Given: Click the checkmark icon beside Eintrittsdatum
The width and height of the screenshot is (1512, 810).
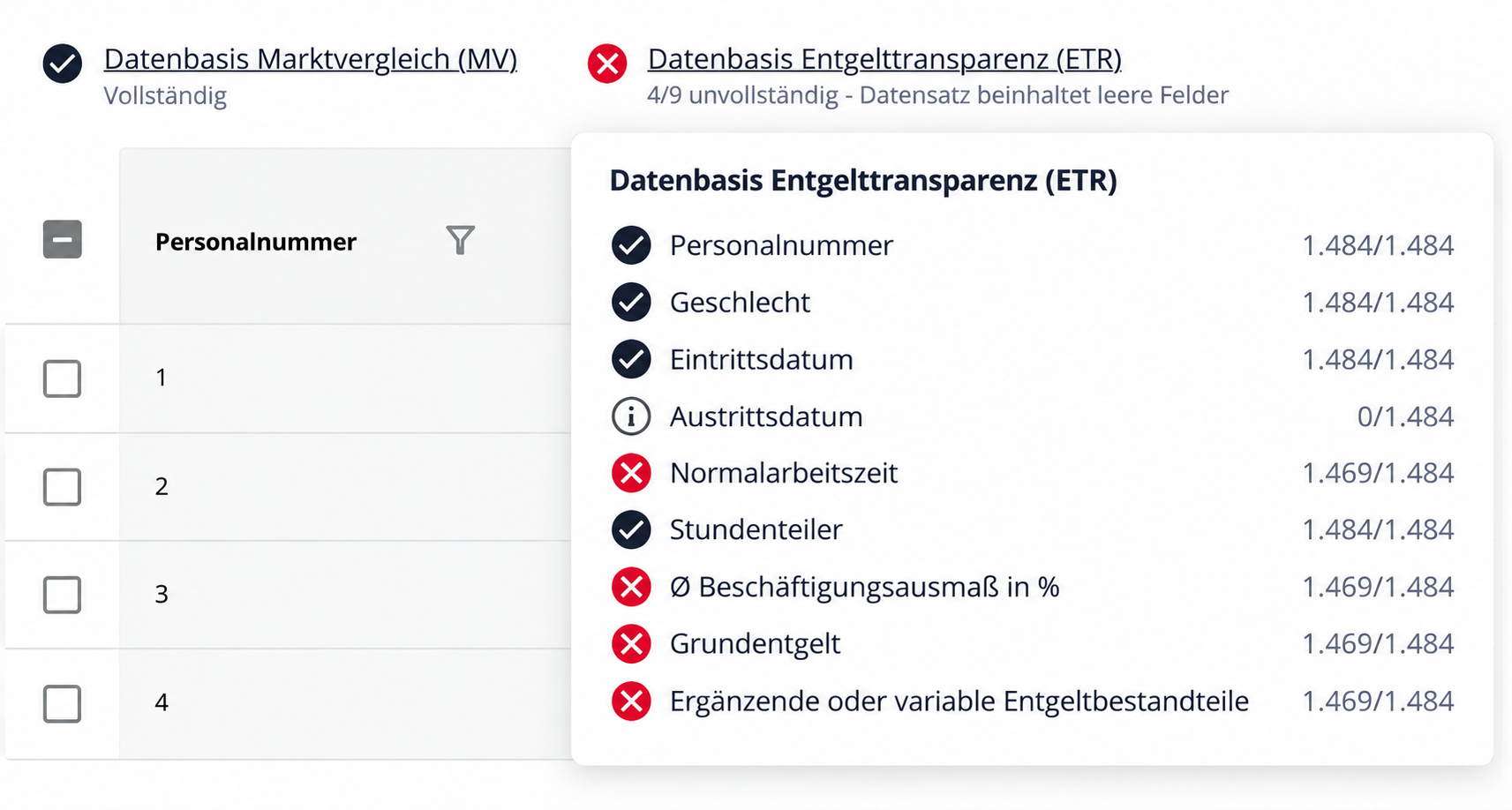Looking at the screenshot, I should click(x=631, y=359).
